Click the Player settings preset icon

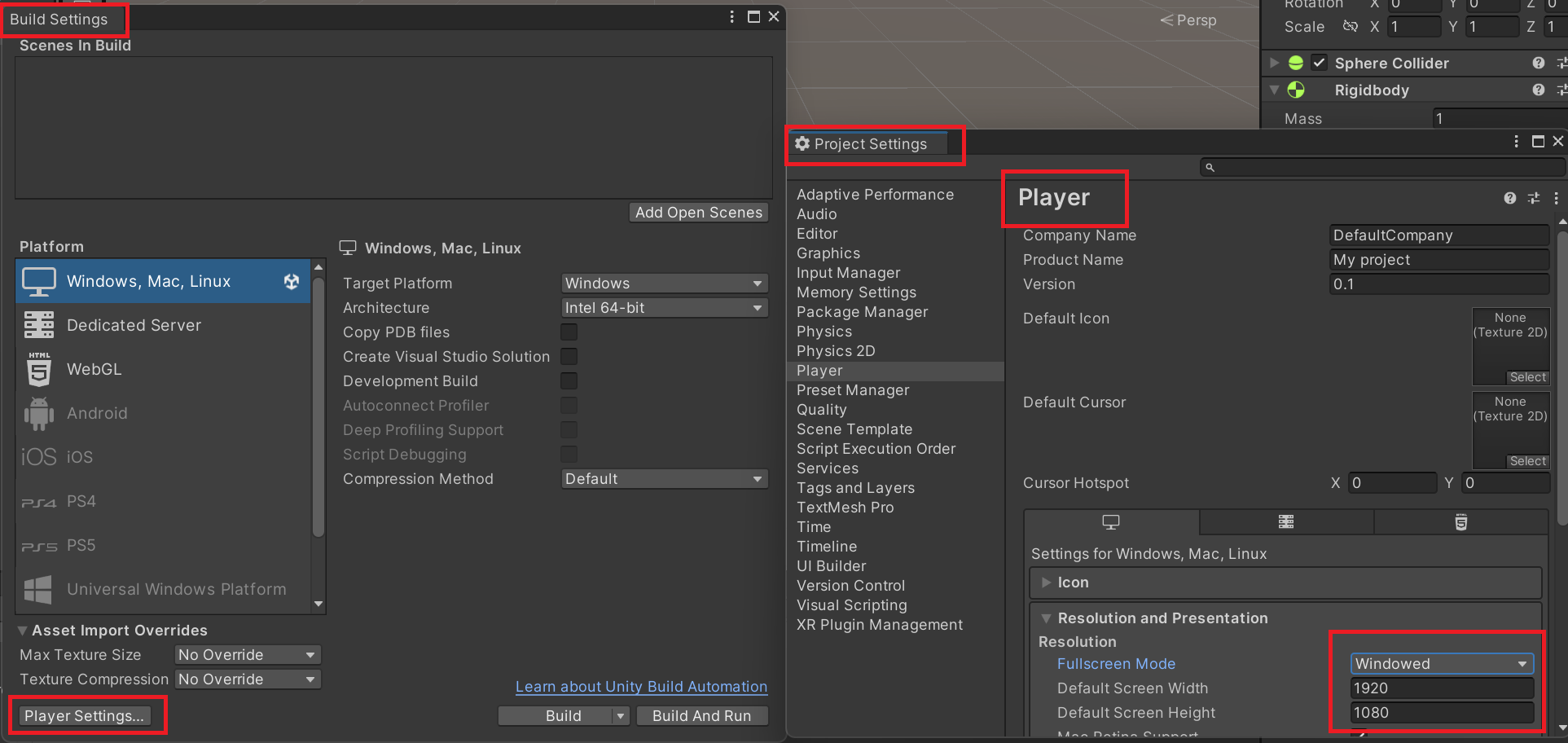click(x=1533, y=198)
